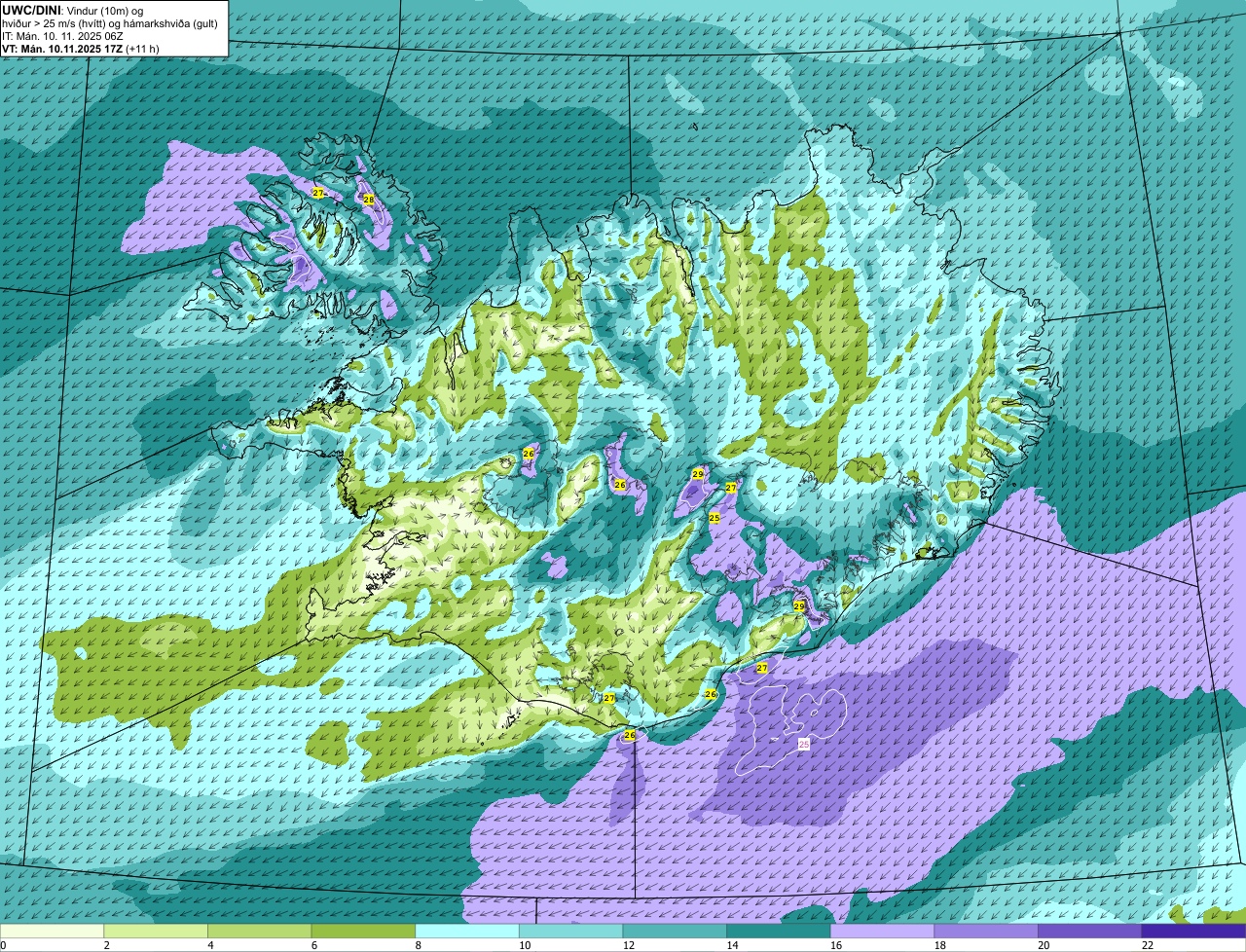Screen dimensions: 1246x952
Task: Click the "VT: Mán. 10.11.2025 17Z" valid time
Action: tap(62, 49)
